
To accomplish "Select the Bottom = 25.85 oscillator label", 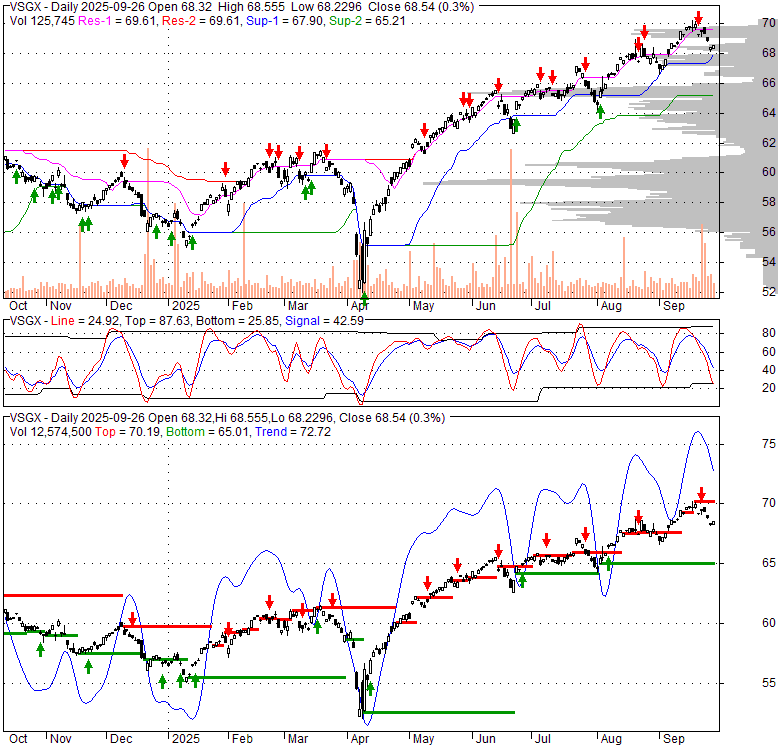I will [238, 321].
